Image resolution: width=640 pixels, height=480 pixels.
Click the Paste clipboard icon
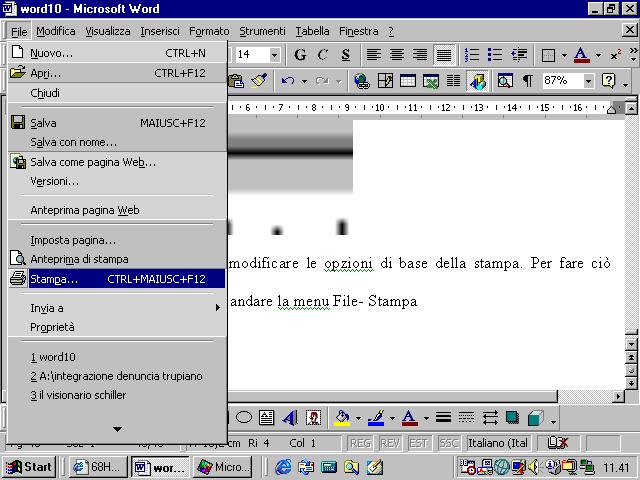236,81
